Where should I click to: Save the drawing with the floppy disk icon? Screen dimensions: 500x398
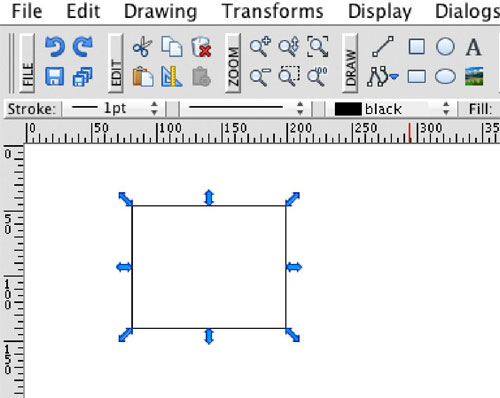[x=55, y=76]
